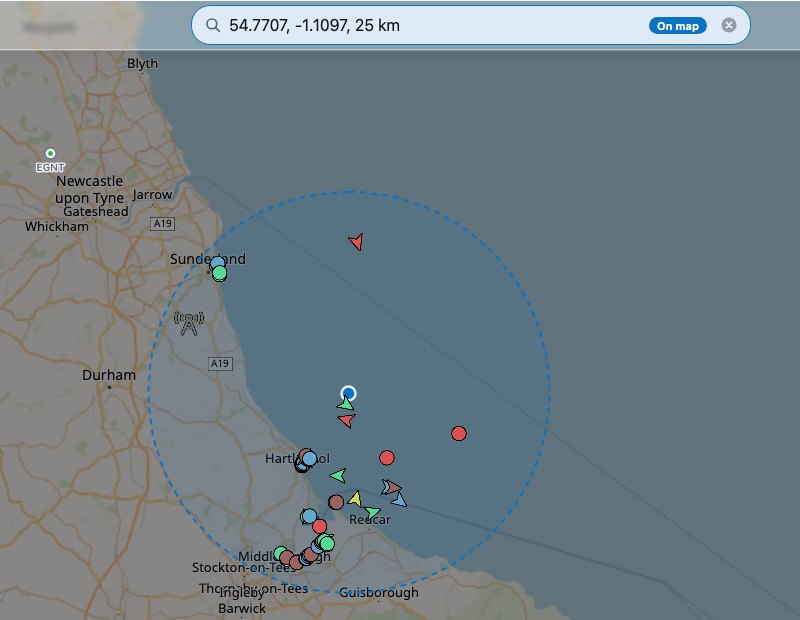Viewport: 800px width, 620px height.
Task: Click the radio antenna station icon
Action: [x=189, y=324]
